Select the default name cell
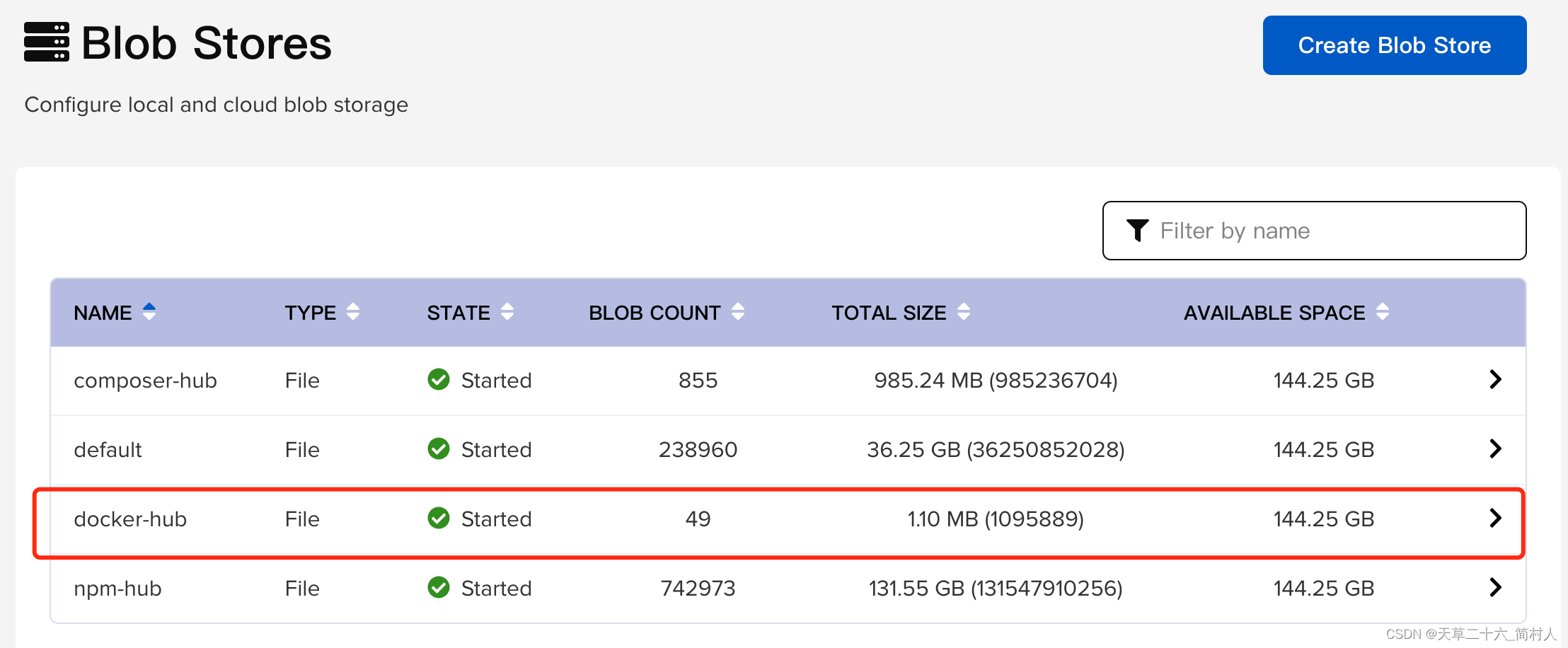Image resolution: width=1568 pixels, height=648 pixels. pyautogui.click(x=108, y=450)
